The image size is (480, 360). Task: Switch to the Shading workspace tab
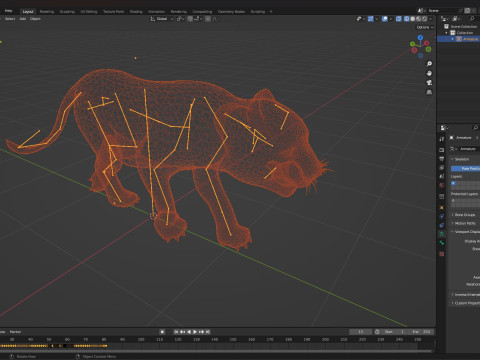coord(136,12)
